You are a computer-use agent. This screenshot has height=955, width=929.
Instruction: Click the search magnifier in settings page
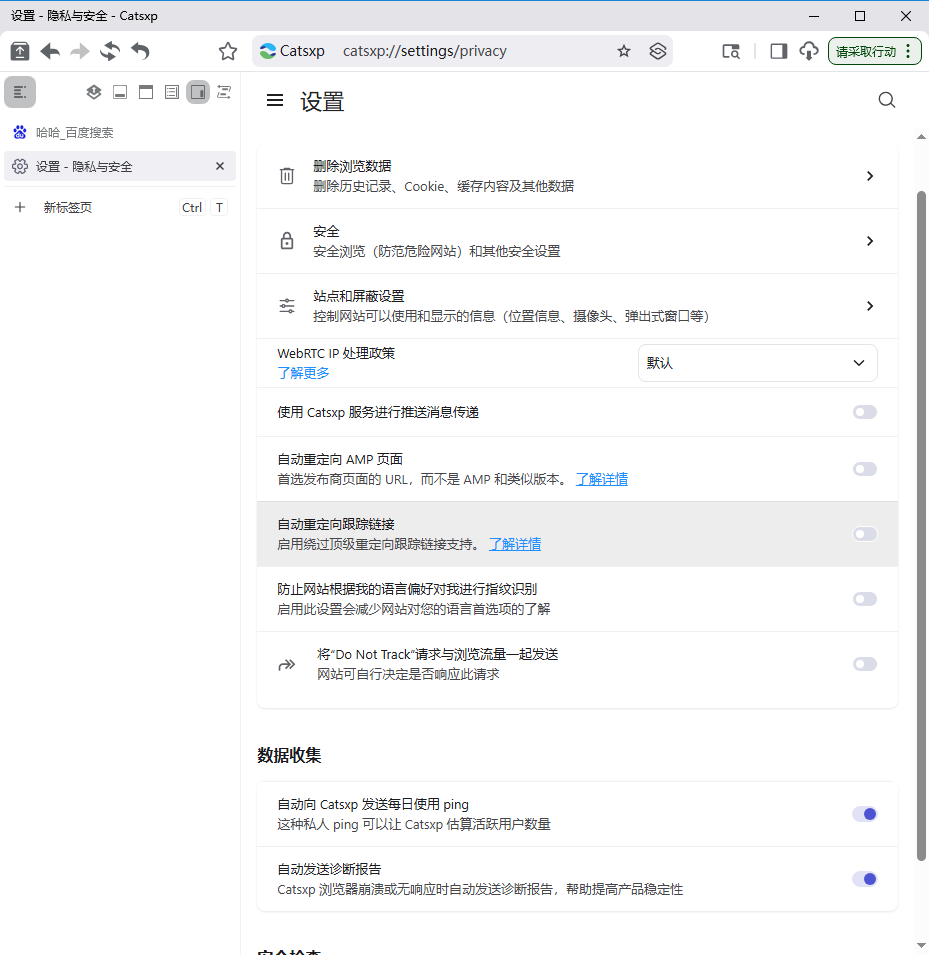pos(886,99)
